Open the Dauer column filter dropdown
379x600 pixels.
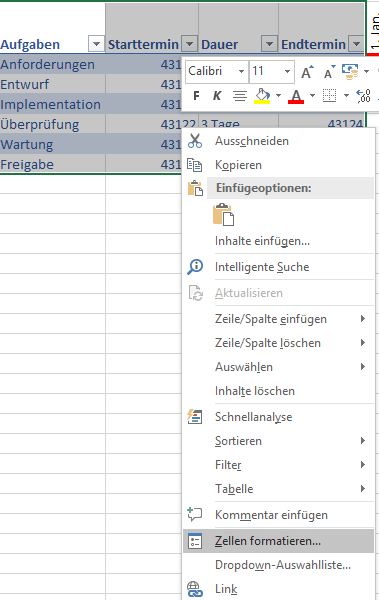tap(269, 44)
